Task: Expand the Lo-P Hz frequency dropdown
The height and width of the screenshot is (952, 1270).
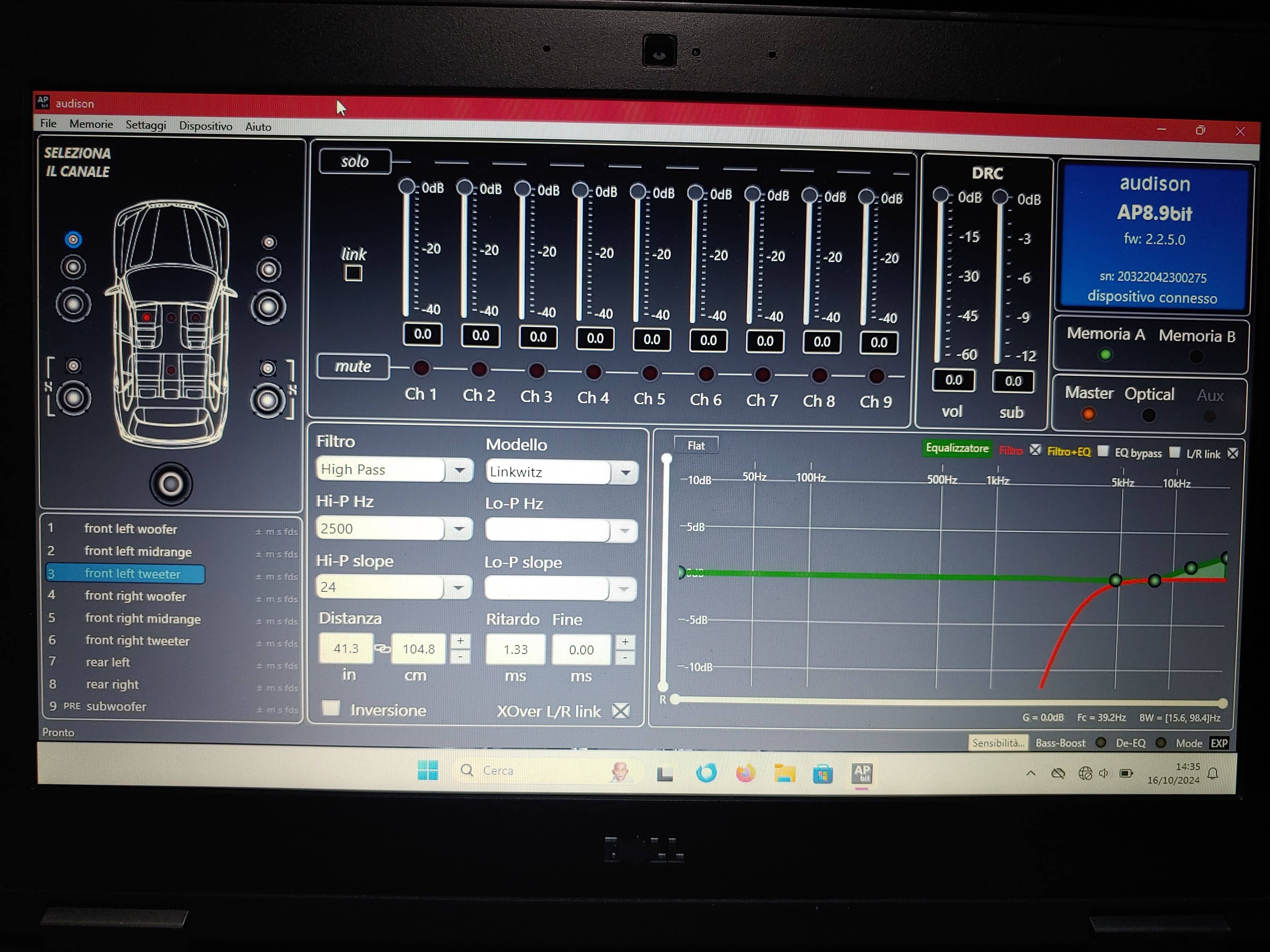Action: pos(624,531)
